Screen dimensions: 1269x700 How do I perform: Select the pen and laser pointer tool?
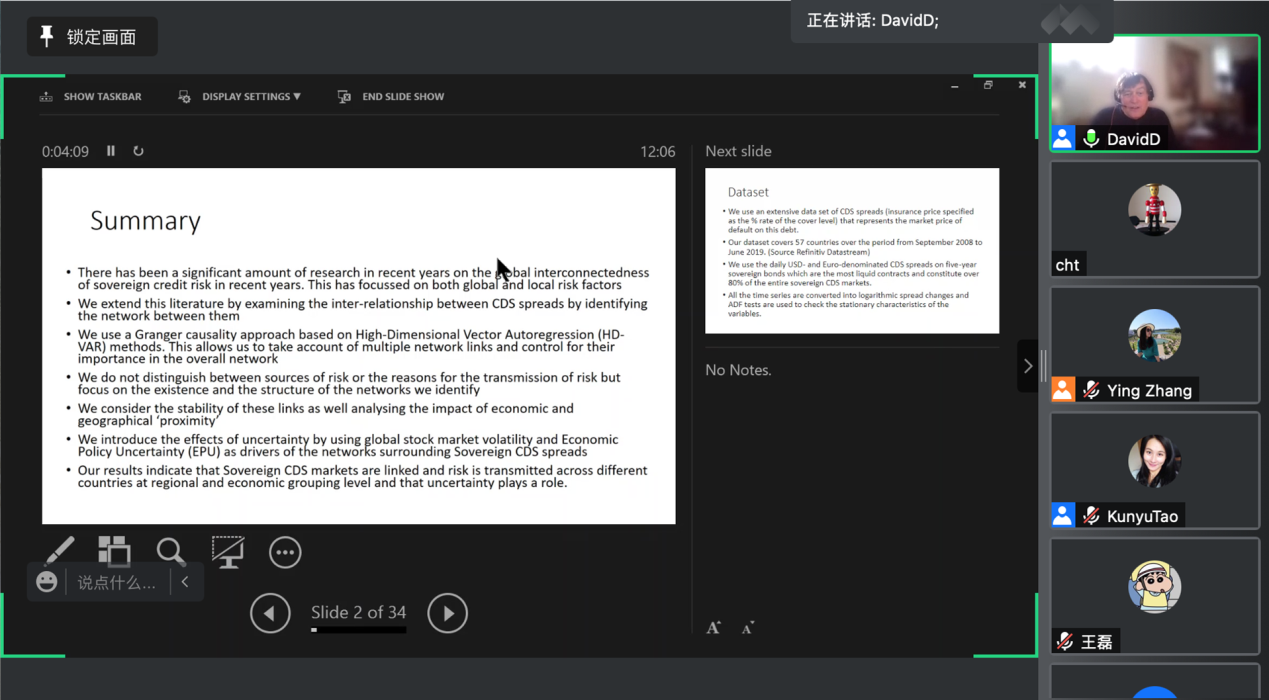(x=59, y=551)
